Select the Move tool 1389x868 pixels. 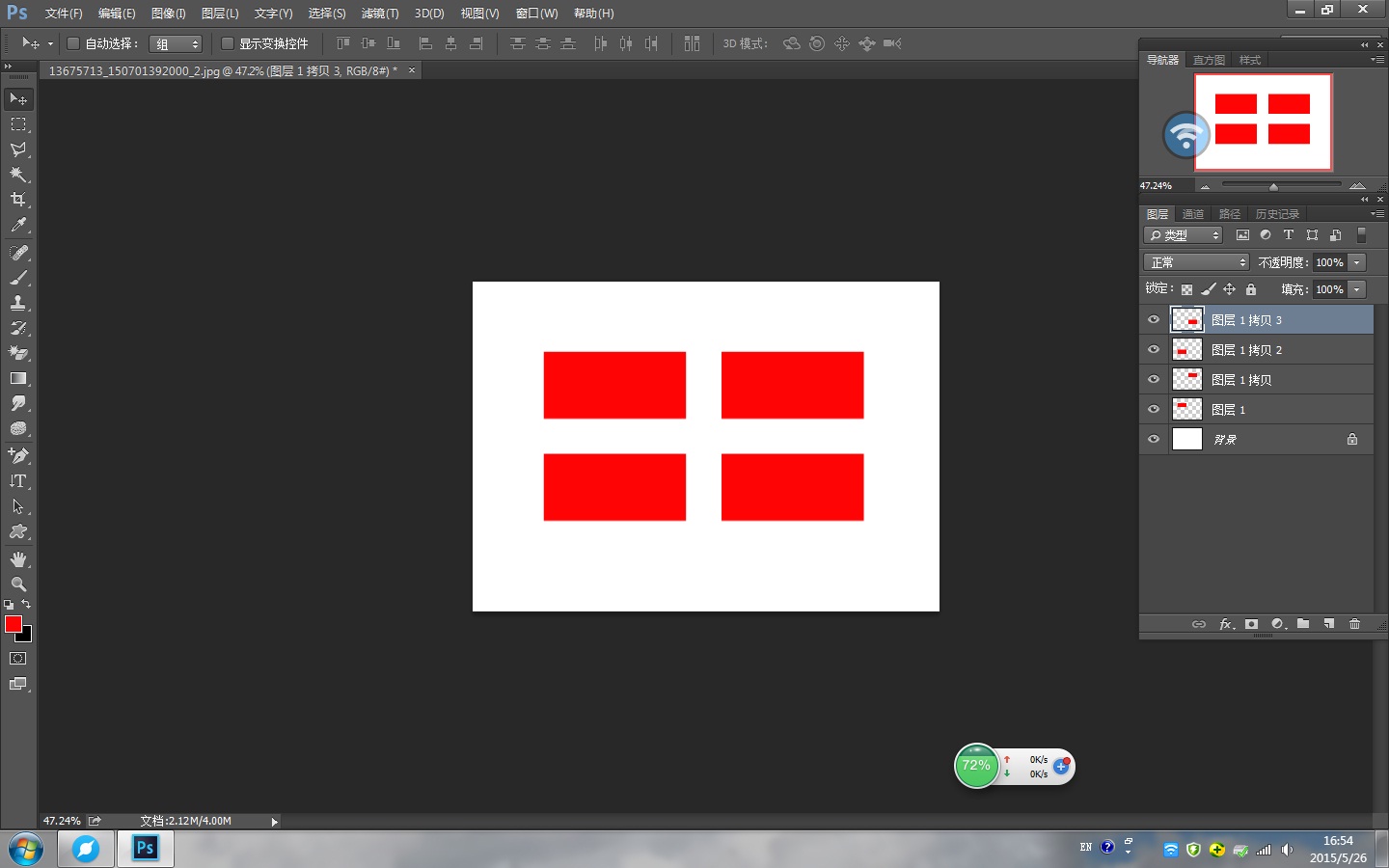coord(18,99)
